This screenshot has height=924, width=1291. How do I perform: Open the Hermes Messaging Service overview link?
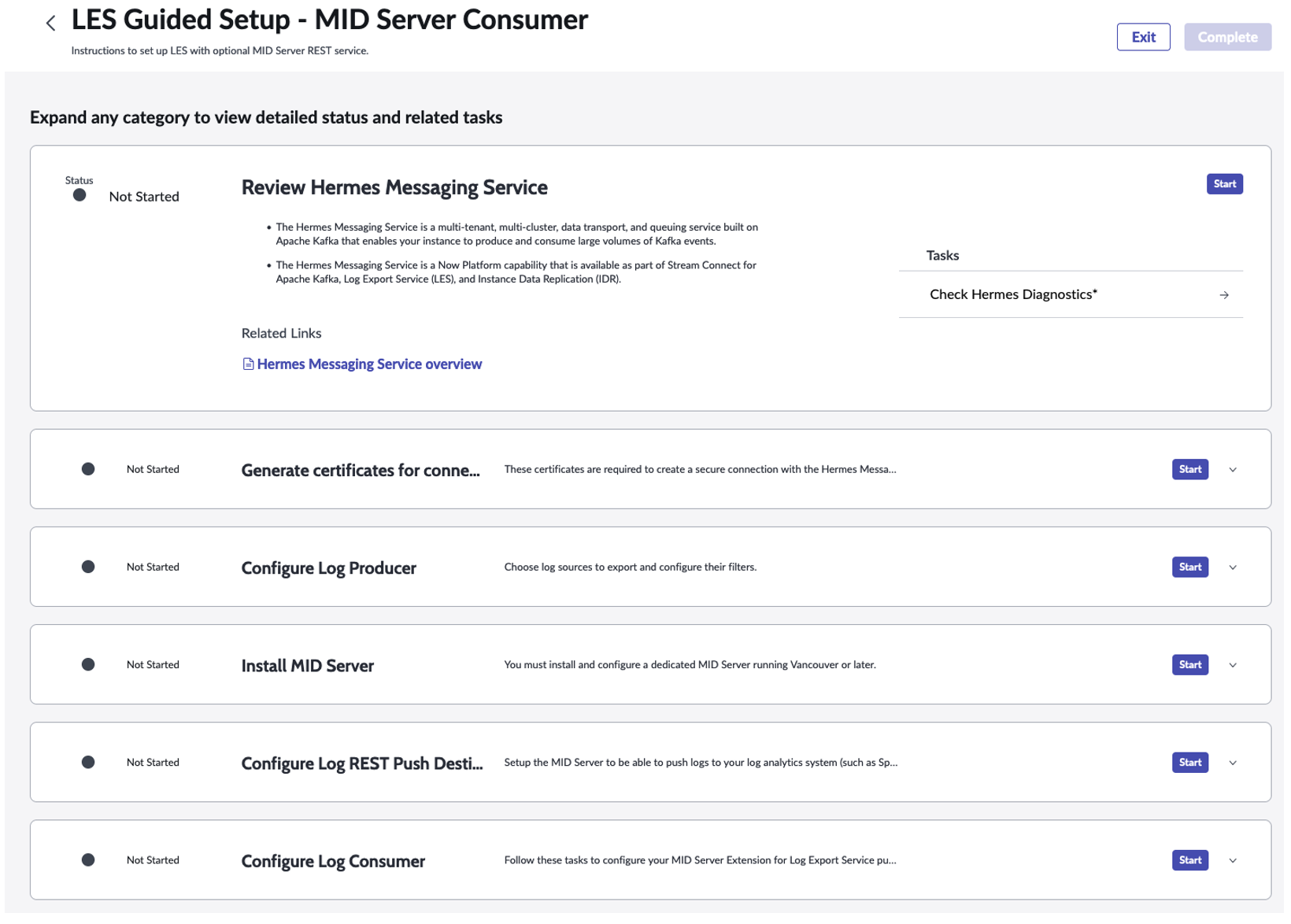point(369,364)
